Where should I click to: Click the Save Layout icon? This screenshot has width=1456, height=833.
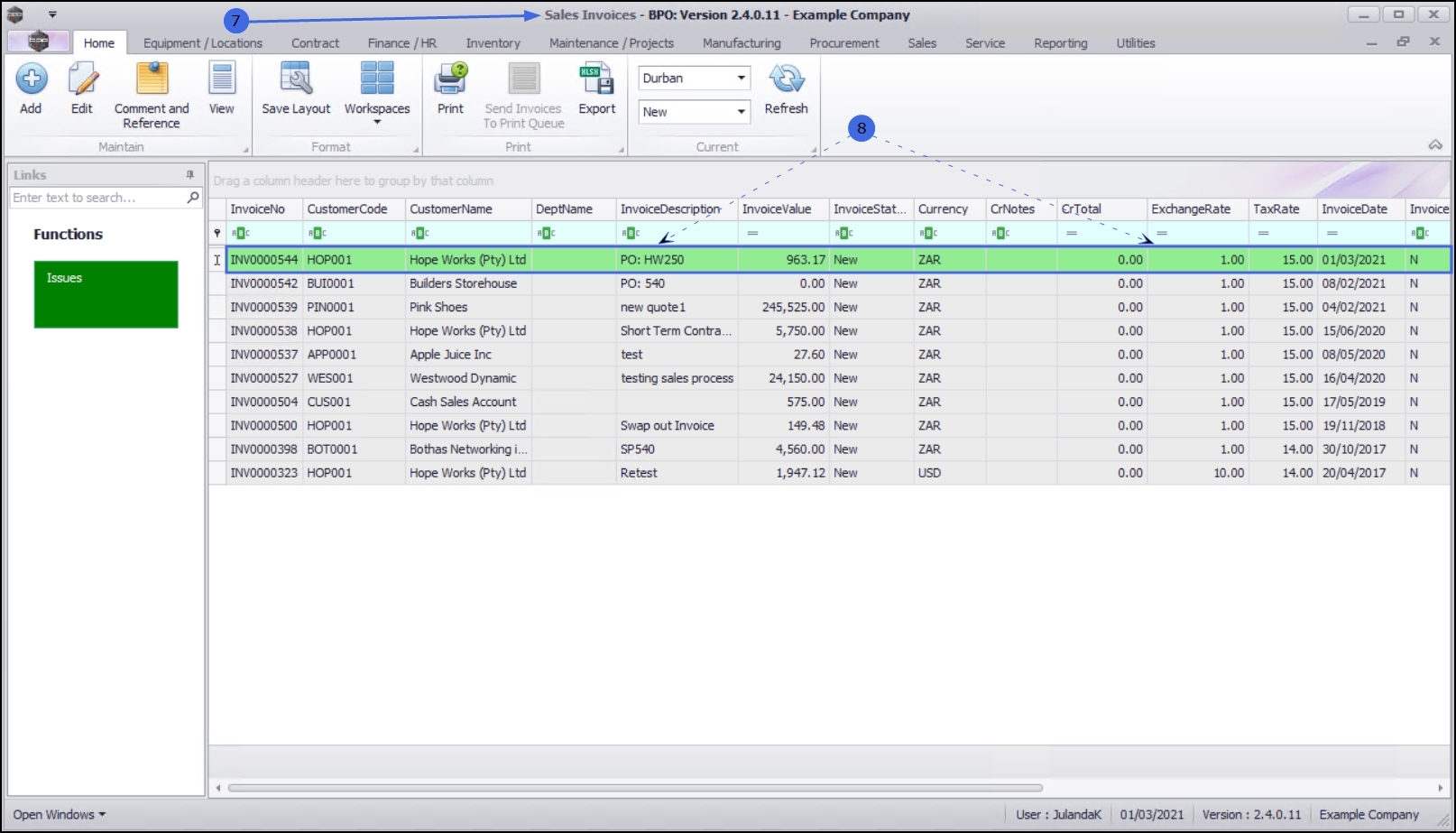point(296,79)
